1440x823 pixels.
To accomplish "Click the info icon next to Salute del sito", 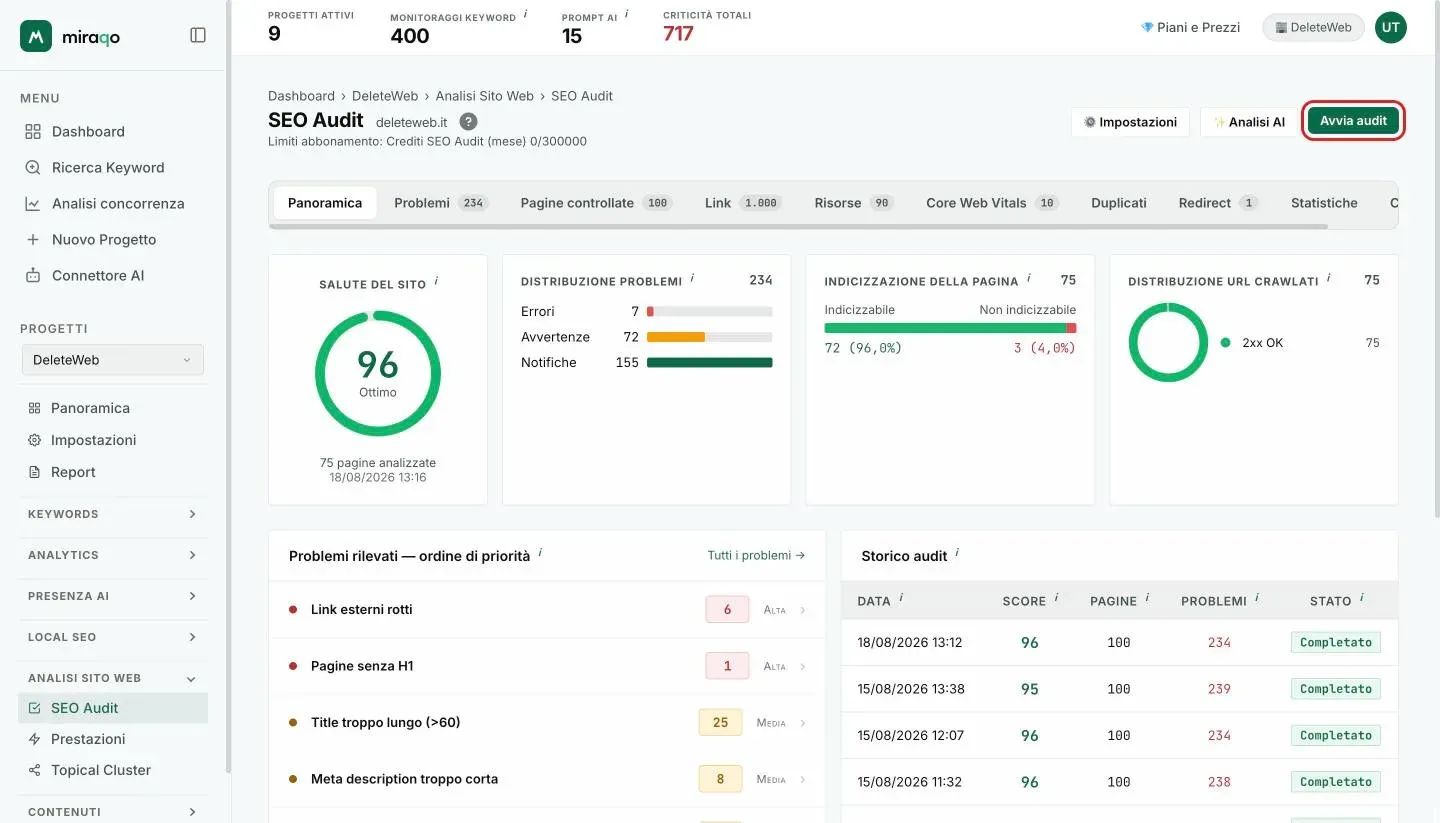I will (436, 282).
